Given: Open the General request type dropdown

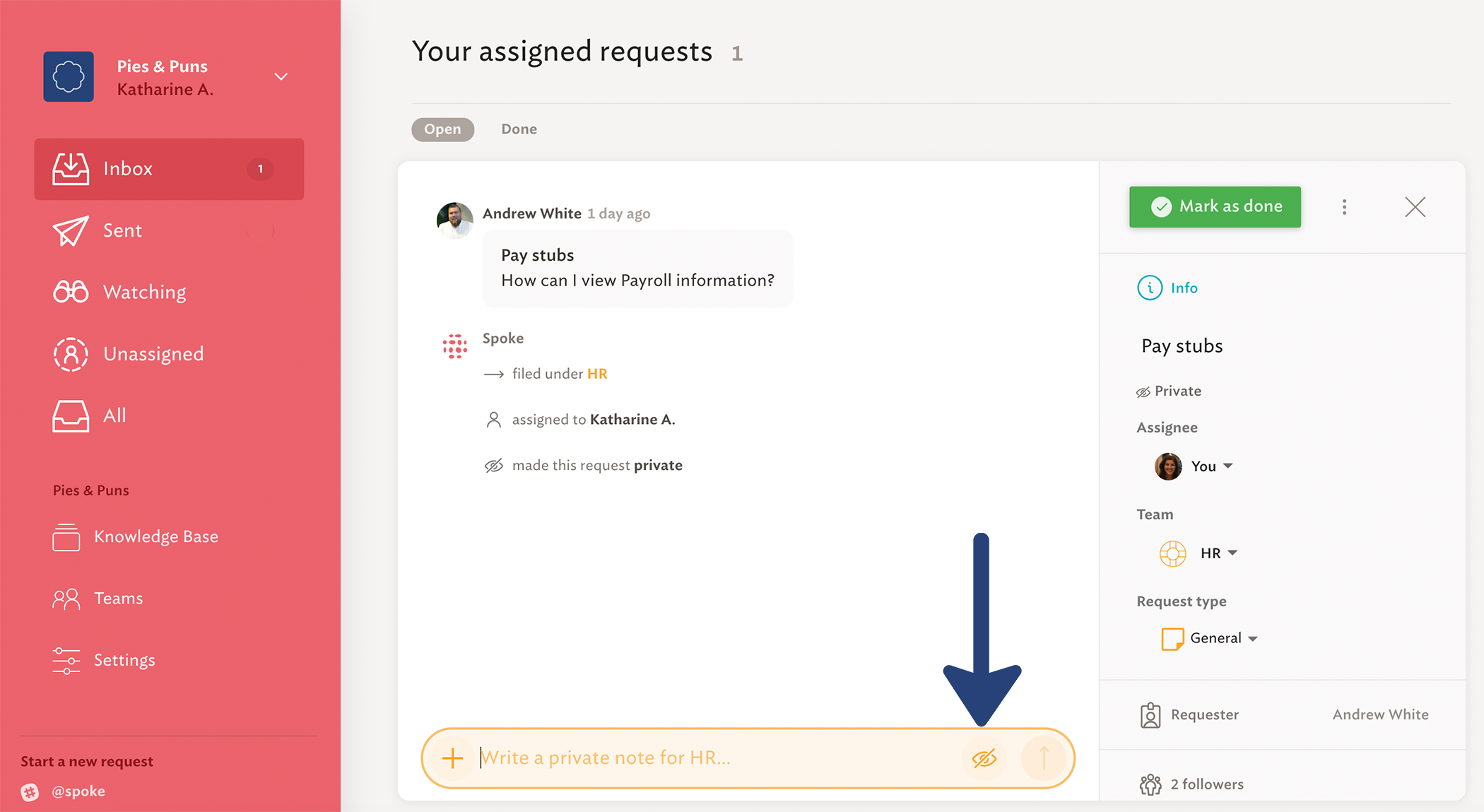Looking at the screenshot, I should point(1210,638).
